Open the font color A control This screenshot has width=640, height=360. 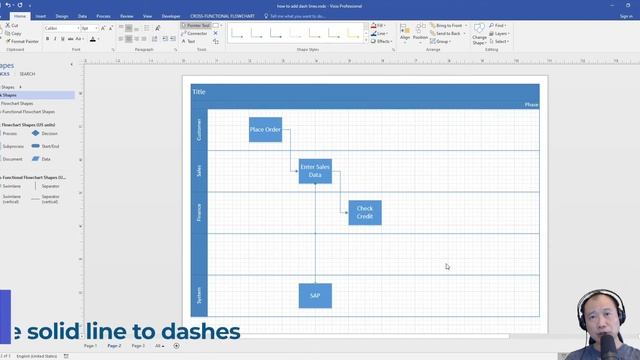[x=93, y=39]
